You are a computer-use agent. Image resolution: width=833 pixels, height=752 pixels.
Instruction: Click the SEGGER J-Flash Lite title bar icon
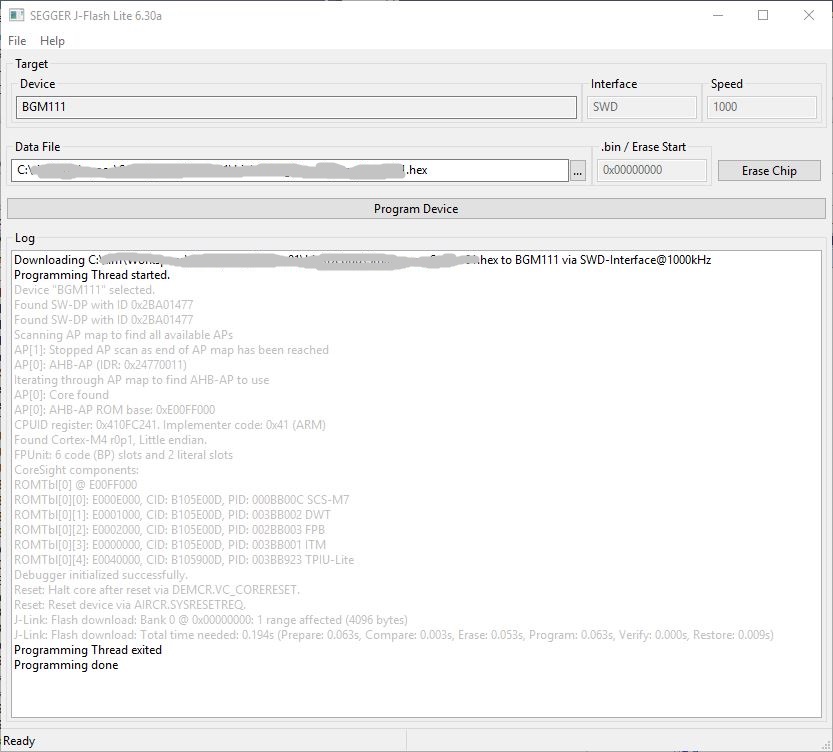point(16,15)
